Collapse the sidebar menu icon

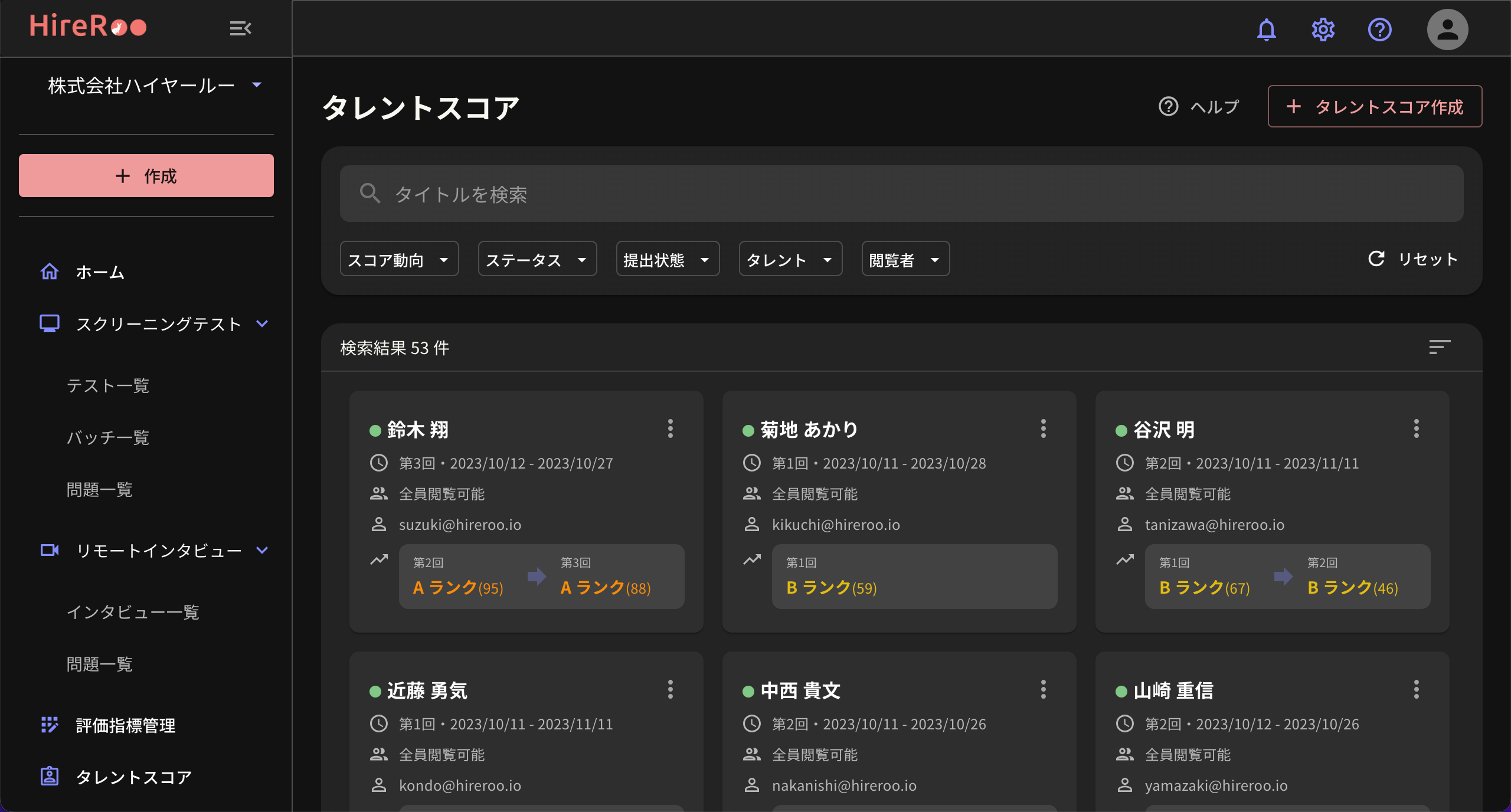click(240, 28)
